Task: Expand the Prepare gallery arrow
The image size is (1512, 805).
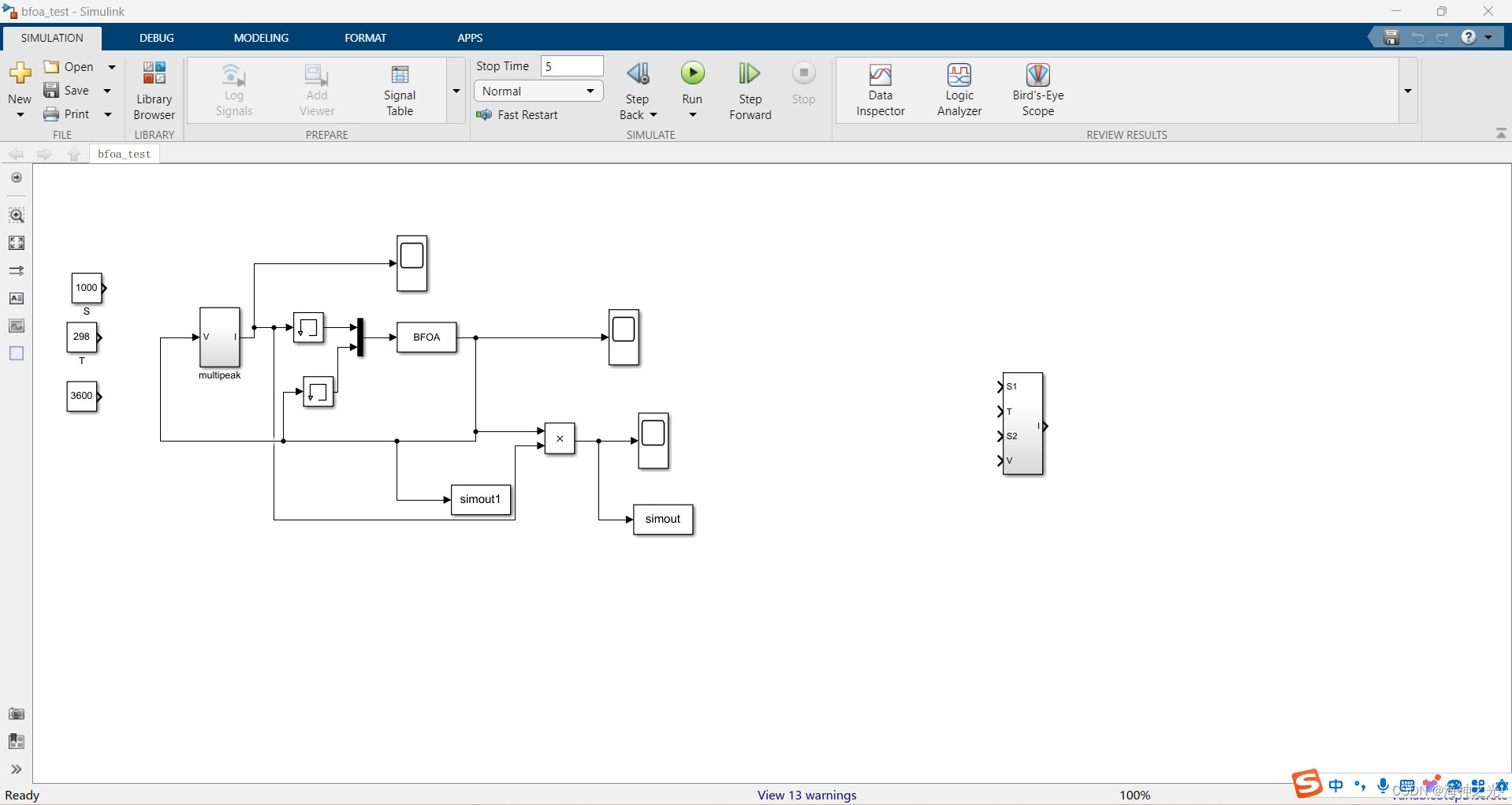Action: click(456, 91)
